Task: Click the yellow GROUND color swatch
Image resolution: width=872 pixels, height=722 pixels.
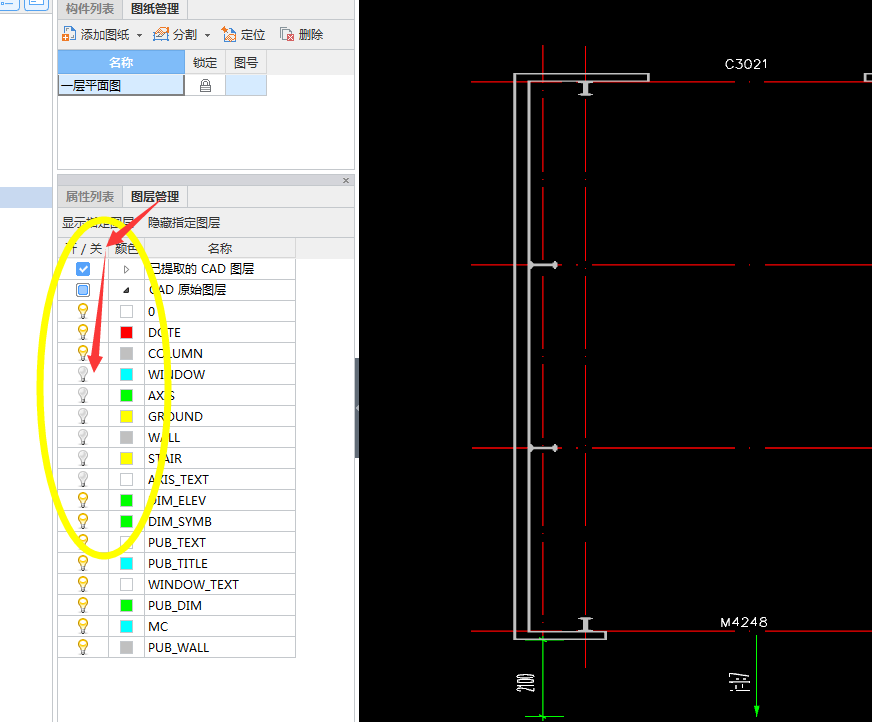Action: click(126, 416)
